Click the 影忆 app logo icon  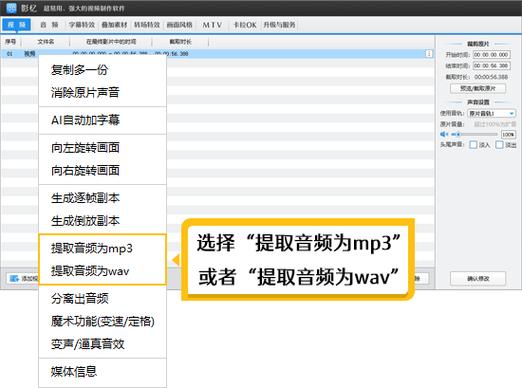(x=11, y=8)
